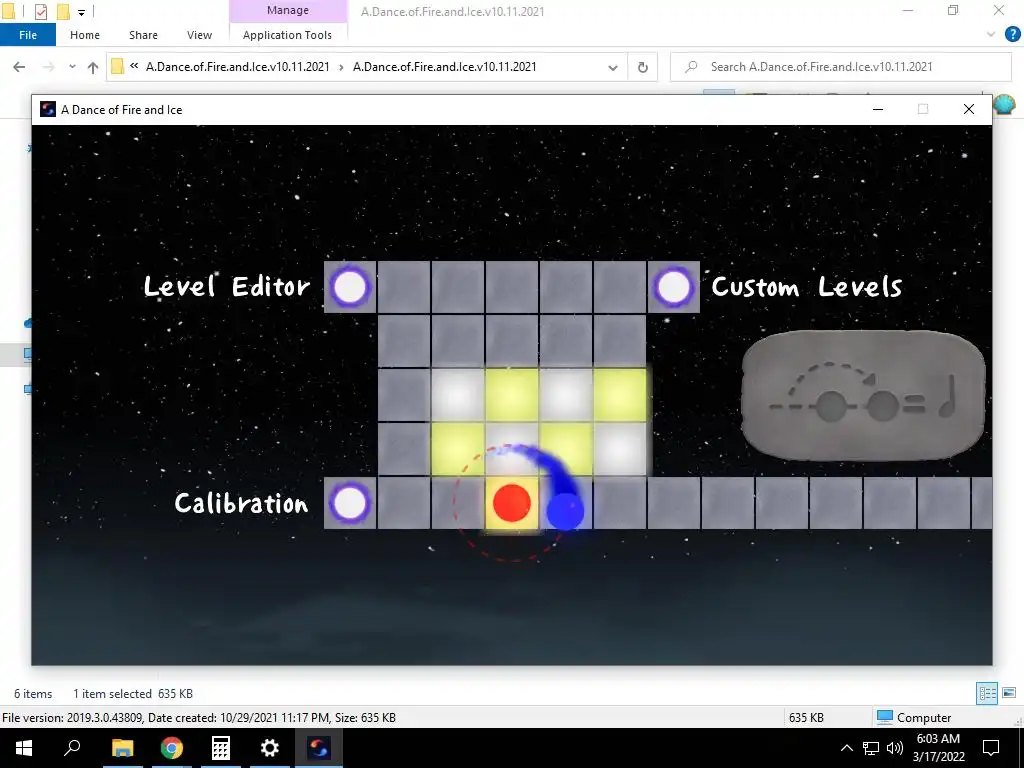This screenshot has height=768, width=1024.
Task: Expand the Explorer ribbon chevron
Action: tap(991, 34)
